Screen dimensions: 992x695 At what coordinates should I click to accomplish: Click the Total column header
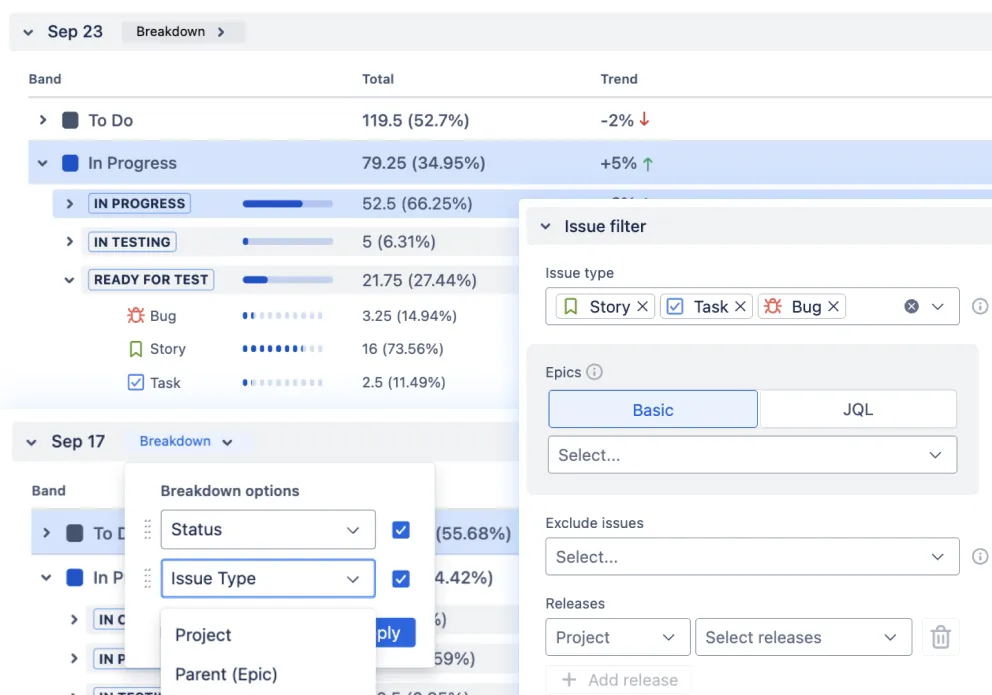click(x=378, y=79)
